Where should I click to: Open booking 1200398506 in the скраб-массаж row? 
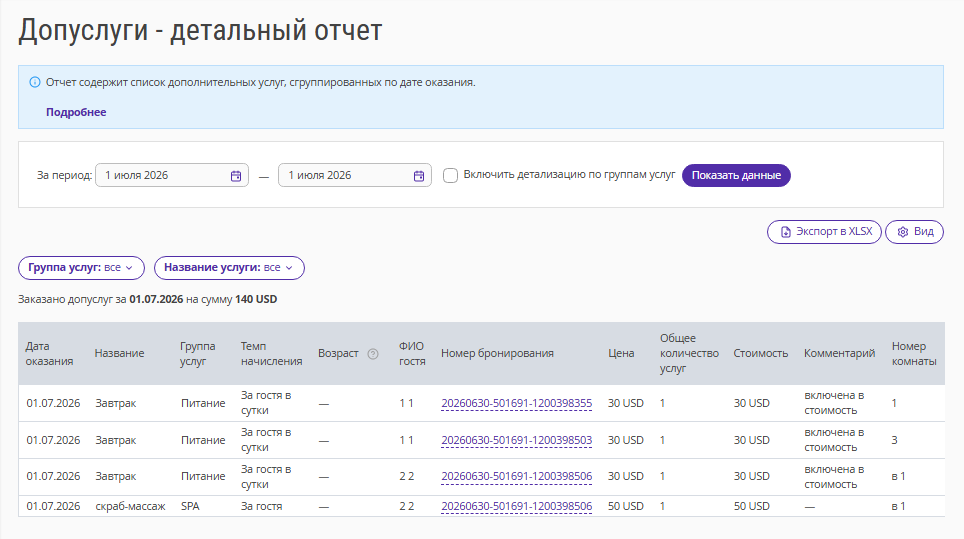pos(516,506)
